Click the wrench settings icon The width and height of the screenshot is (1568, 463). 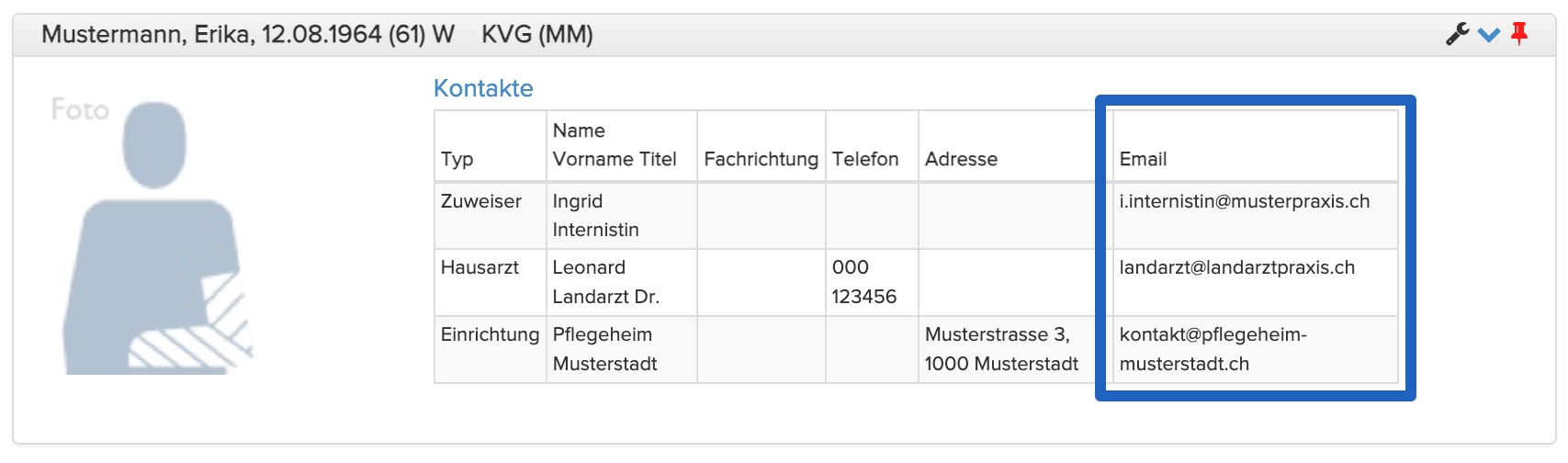pos(1457,35)
